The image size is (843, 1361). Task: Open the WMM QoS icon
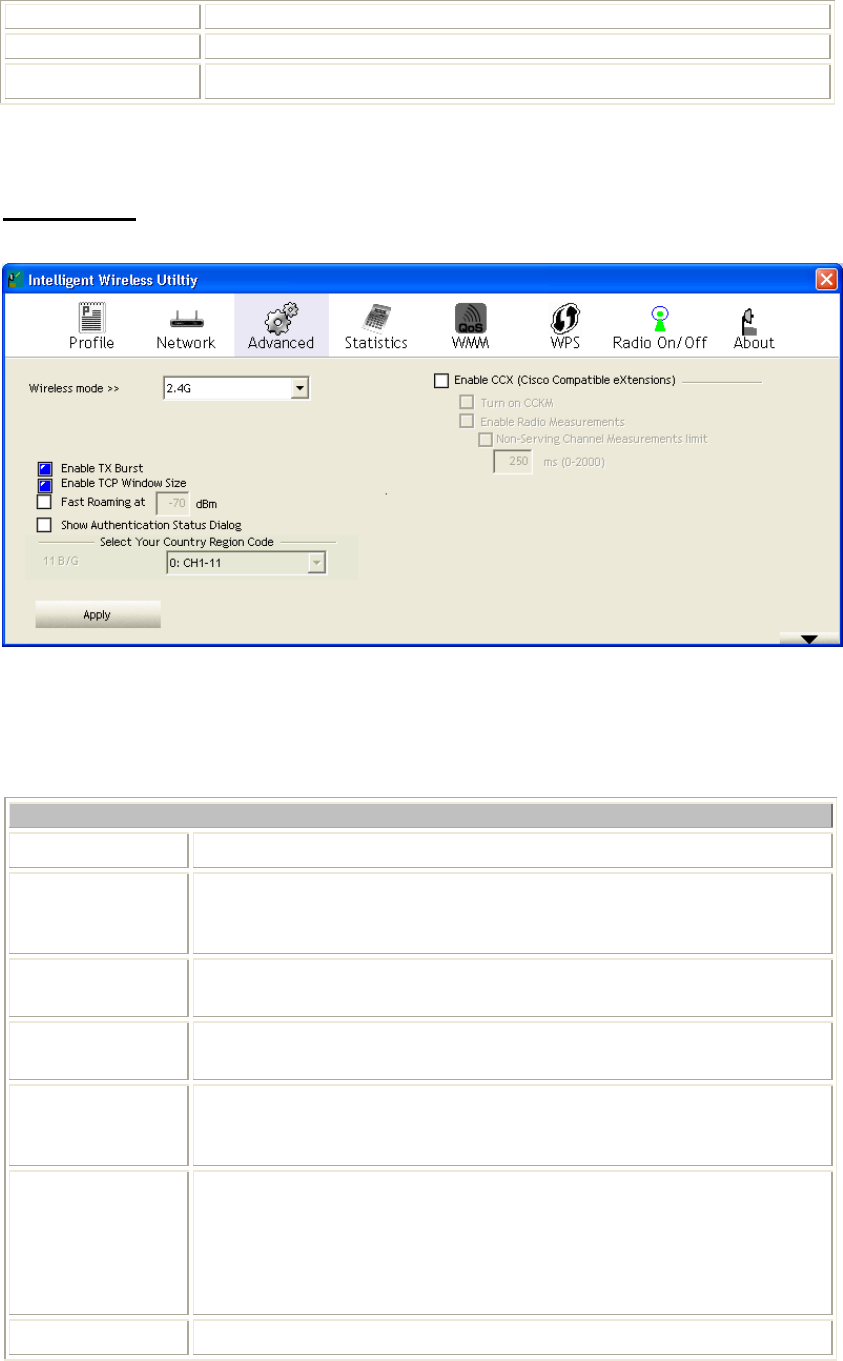tap(471, 317)
